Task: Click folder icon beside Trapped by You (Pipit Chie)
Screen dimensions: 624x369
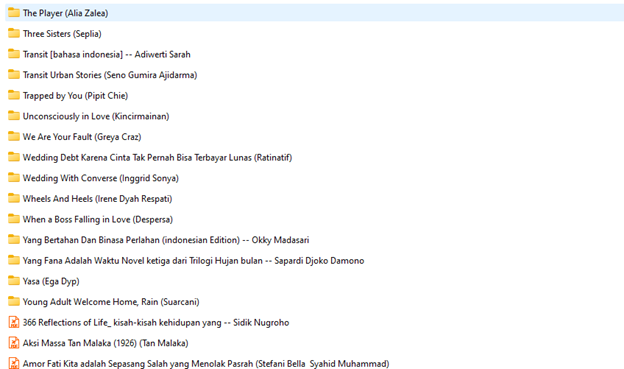Action: [x=14, y=95]
